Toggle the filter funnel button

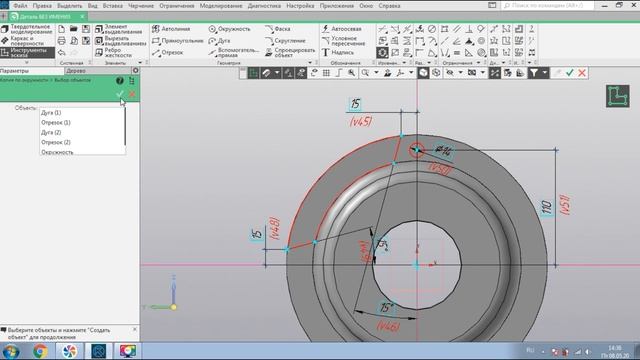[x=533, y=73]
